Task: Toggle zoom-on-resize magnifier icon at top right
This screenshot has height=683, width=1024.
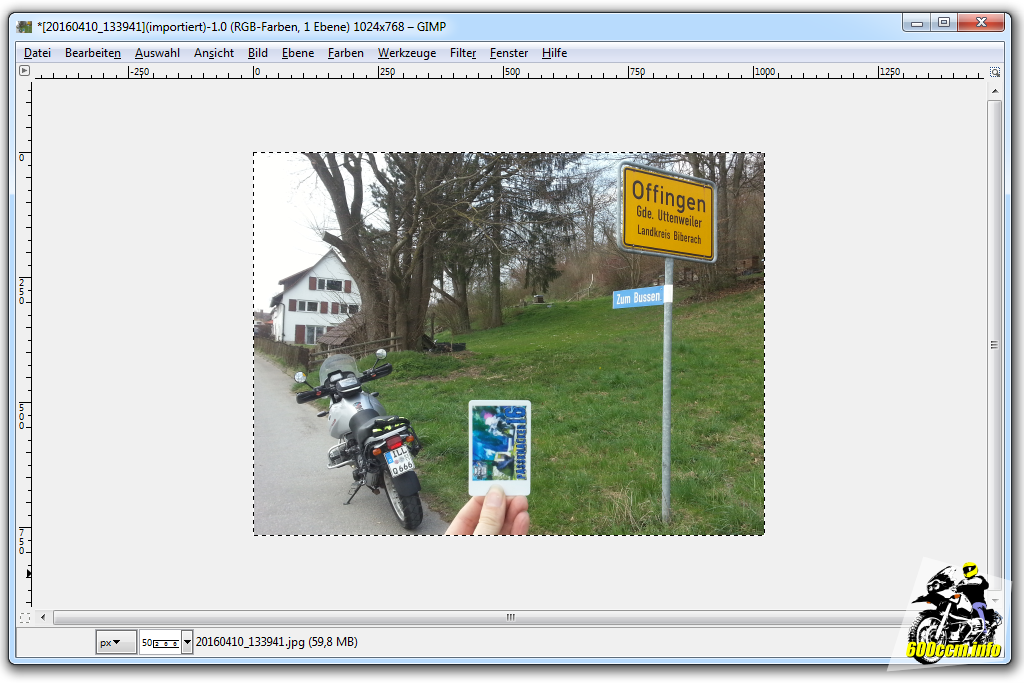Action: 995,72
